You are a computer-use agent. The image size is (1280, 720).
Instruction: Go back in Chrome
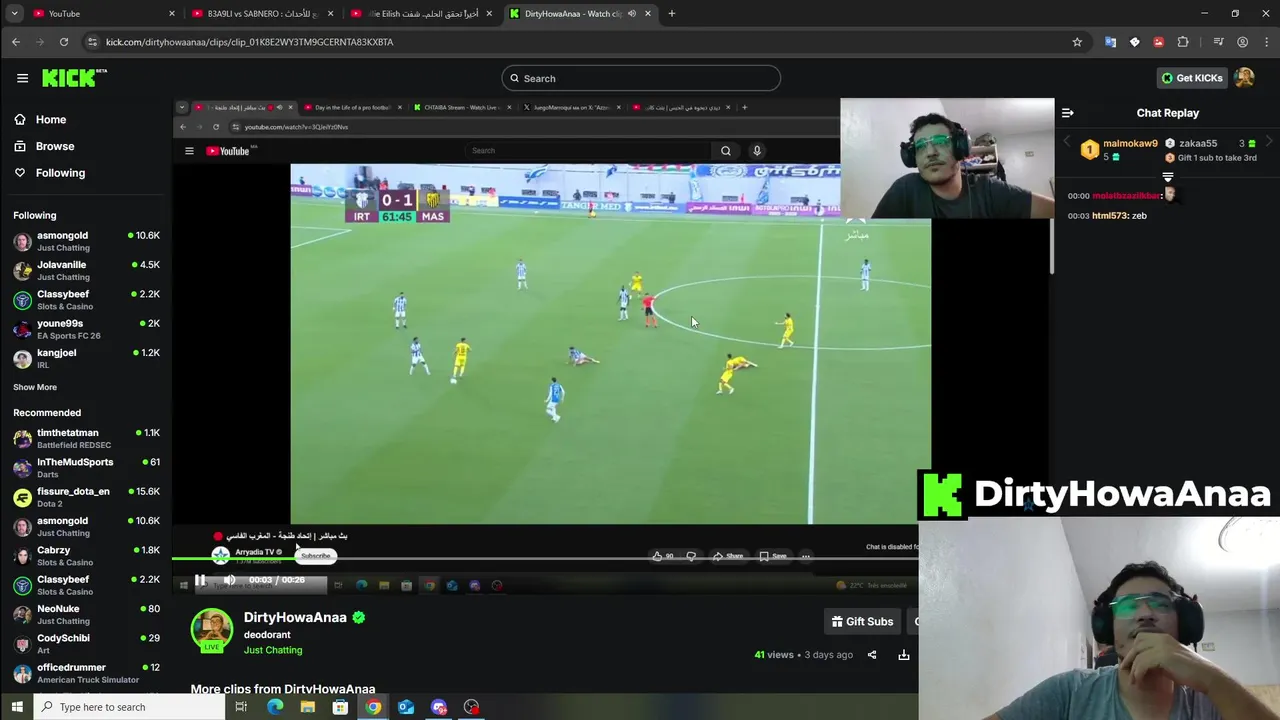point(15,42)
